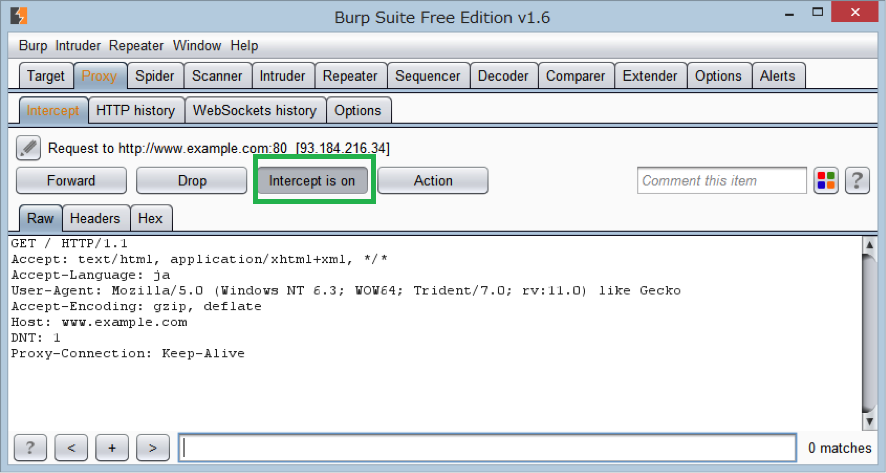Viewport: 886px width, 473px height.
Task: Click the plus search options button
Action: pyautogui.click(x=112, y=448)
